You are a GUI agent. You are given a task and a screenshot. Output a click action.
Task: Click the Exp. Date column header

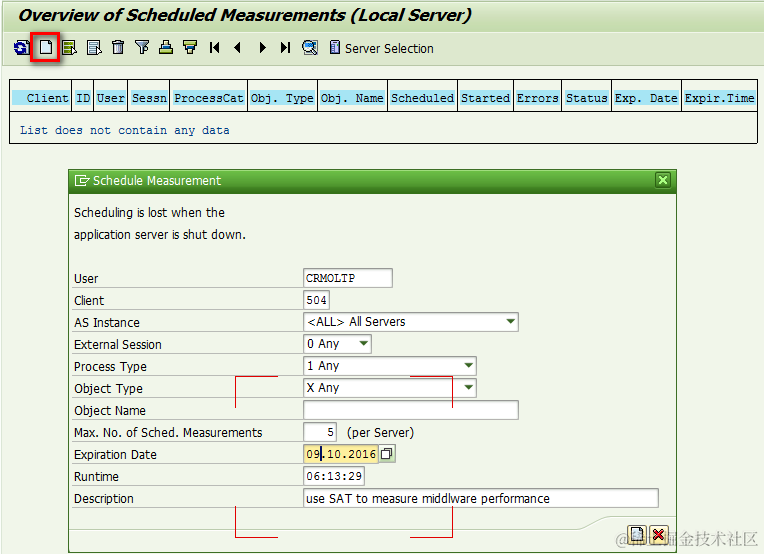(646, 98)
